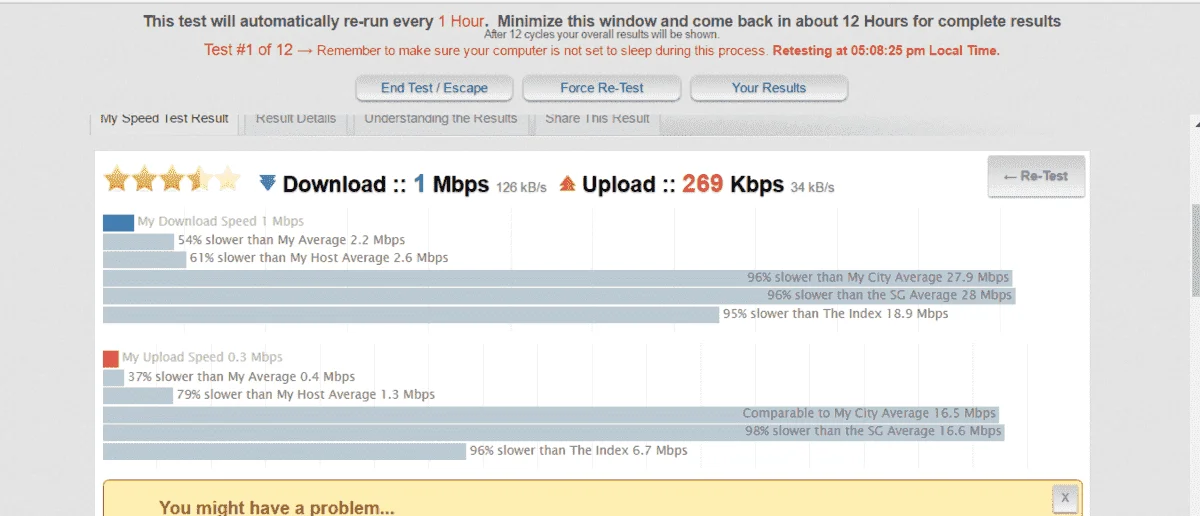
Task: Select '96% slower than the SG Average 28 Mbps' bar
Action: [x=559, y=296]
